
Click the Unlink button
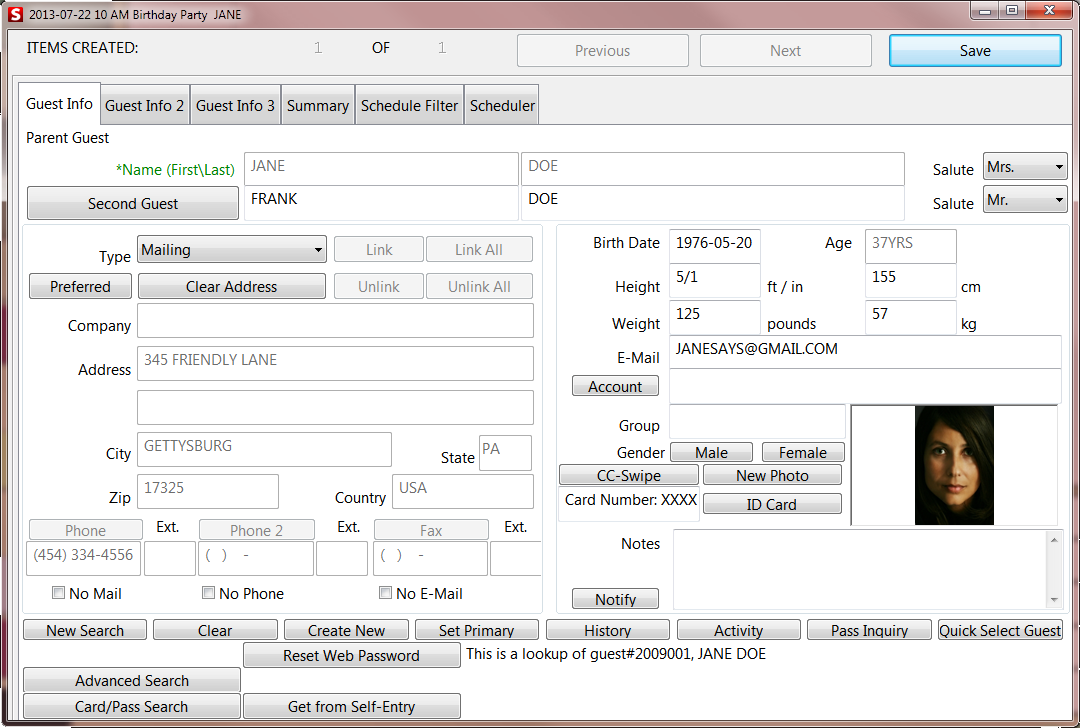point(379,287)
